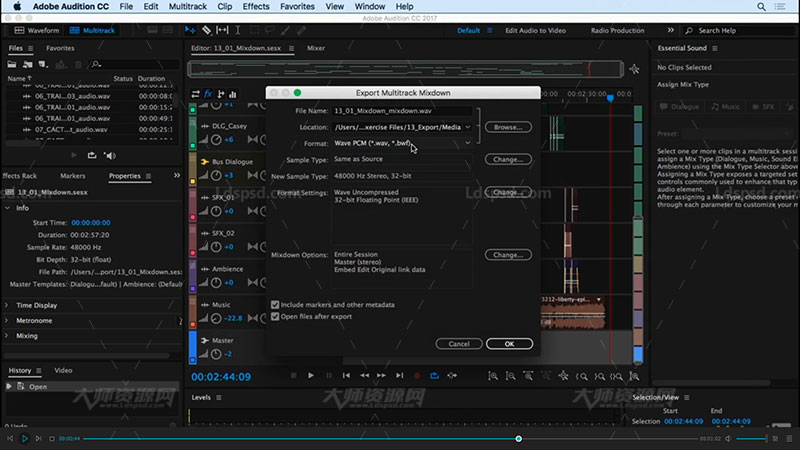
Task: Uncheck Open files after export
Action: click(275, 316)
